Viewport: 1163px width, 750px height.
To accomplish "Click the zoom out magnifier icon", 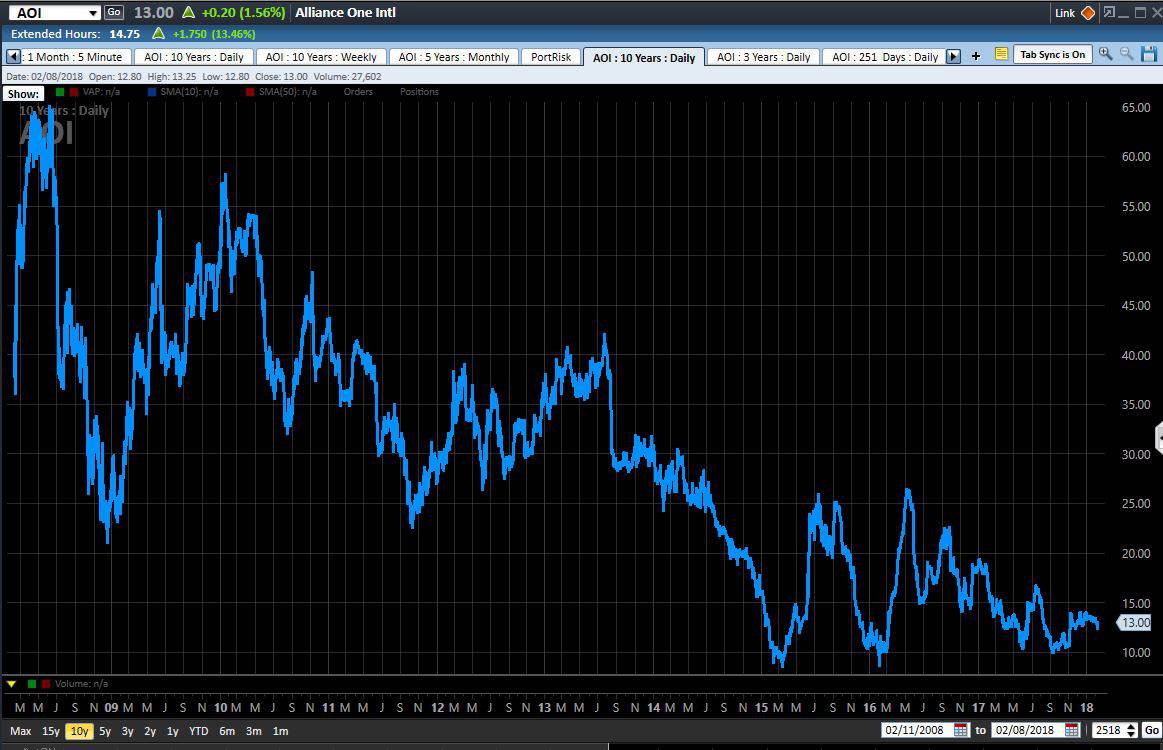I will click(1127, 54).
